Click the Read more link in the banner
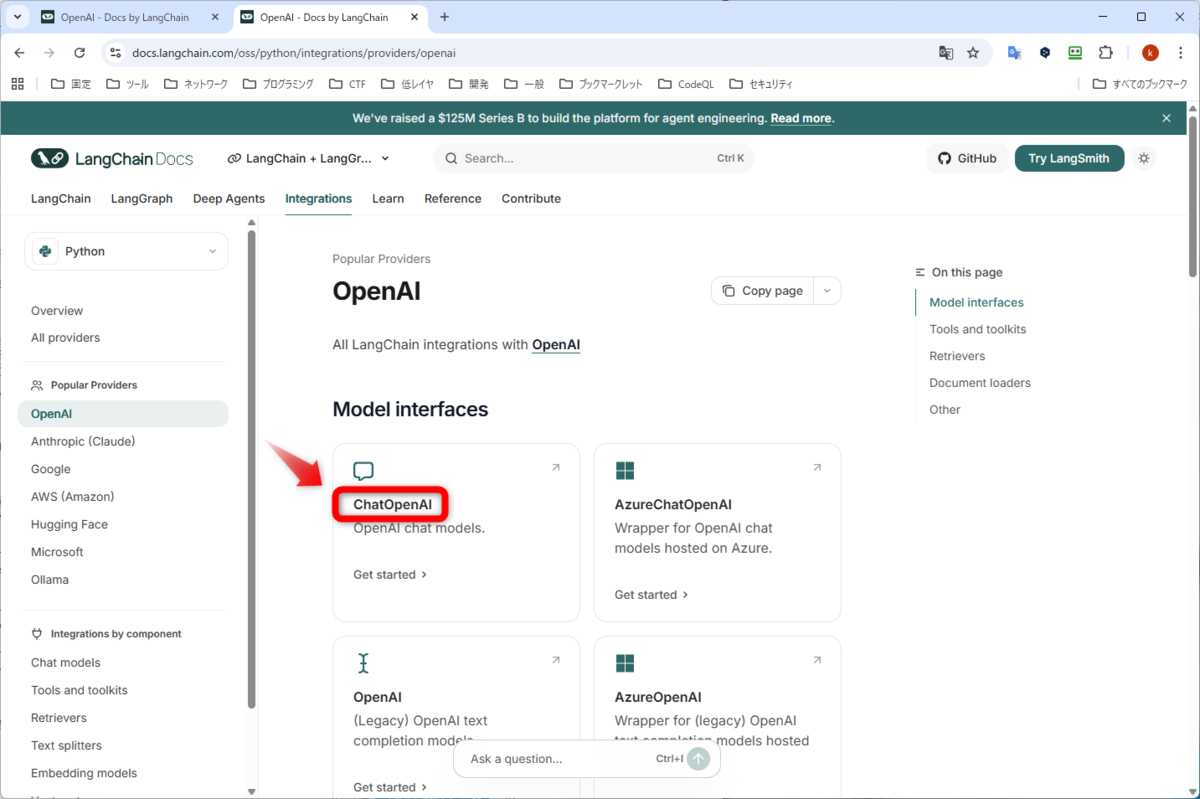Image resolution: width=1200 pixels, height=799 pixels. pyautogui.click(x=800, y=117)
